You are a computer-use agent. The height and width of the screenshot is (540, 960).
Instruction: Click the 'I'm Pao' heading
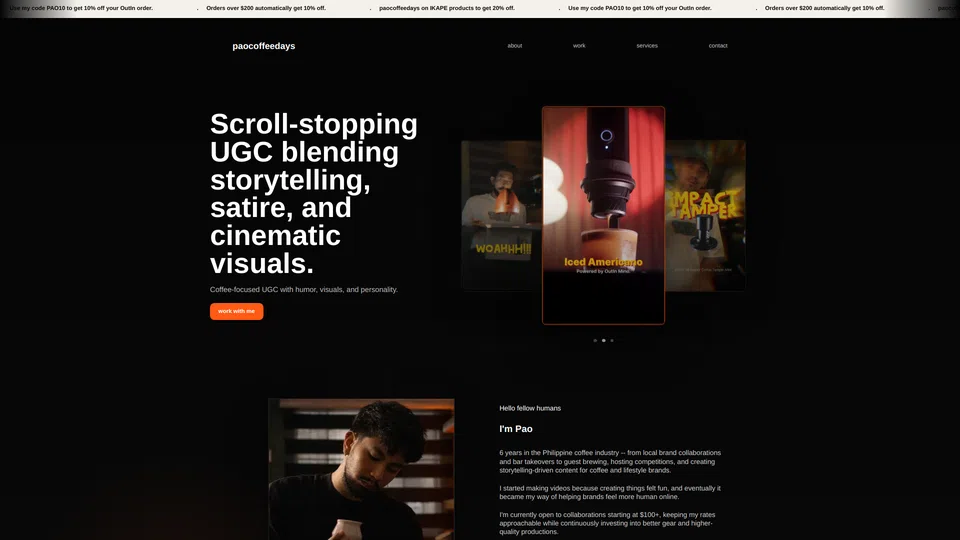pyautogui.click(x=516, y=429)
